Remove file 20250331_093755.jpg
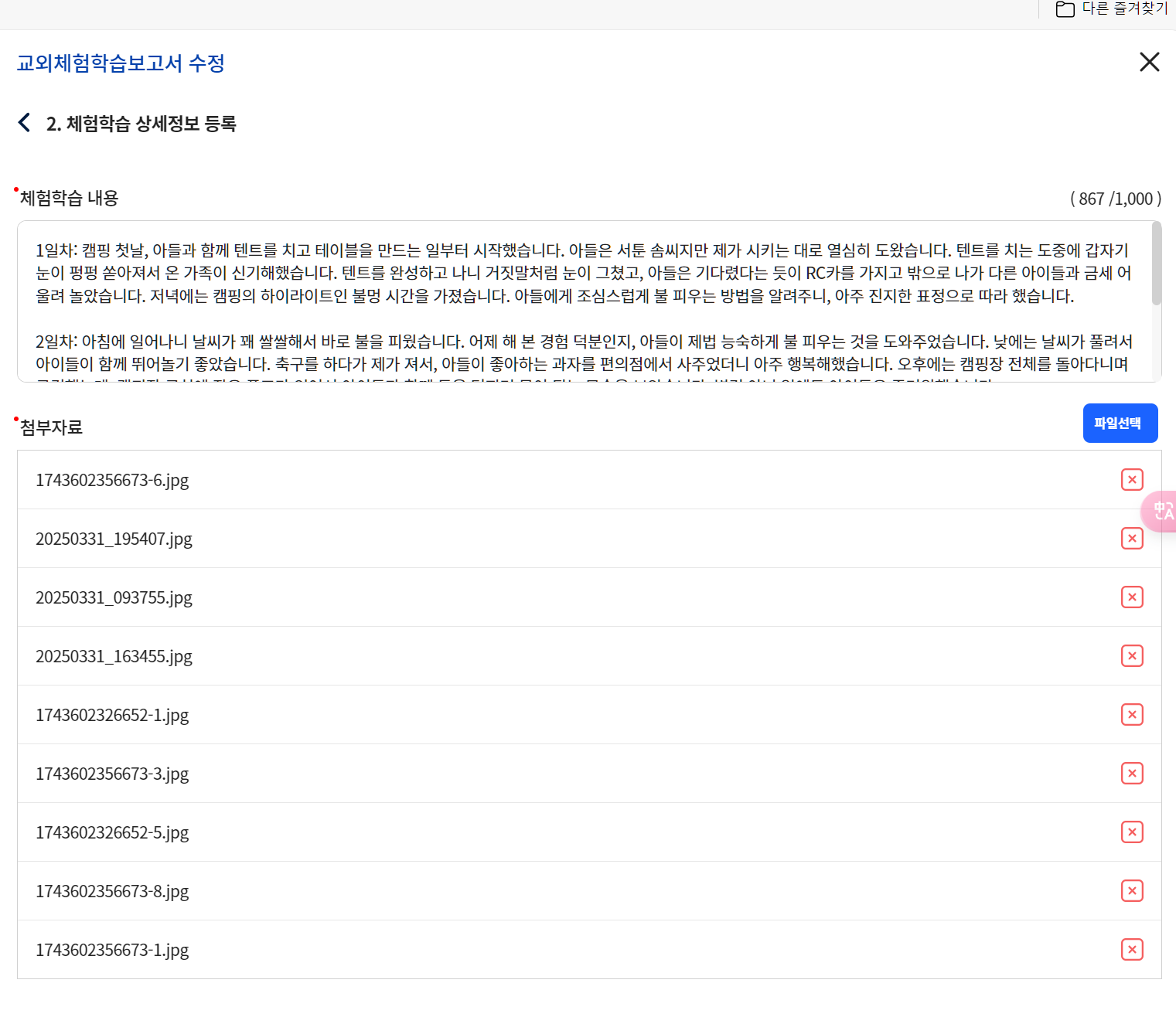Viewport: 1176px width, 1024px height. coord(1132,597)
